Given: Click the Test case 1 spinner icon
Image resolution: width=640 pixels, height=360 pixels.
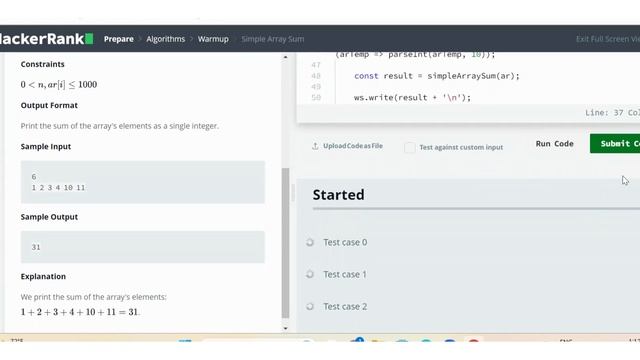Looking at the screenshot, I should click(x=310, y=274).
